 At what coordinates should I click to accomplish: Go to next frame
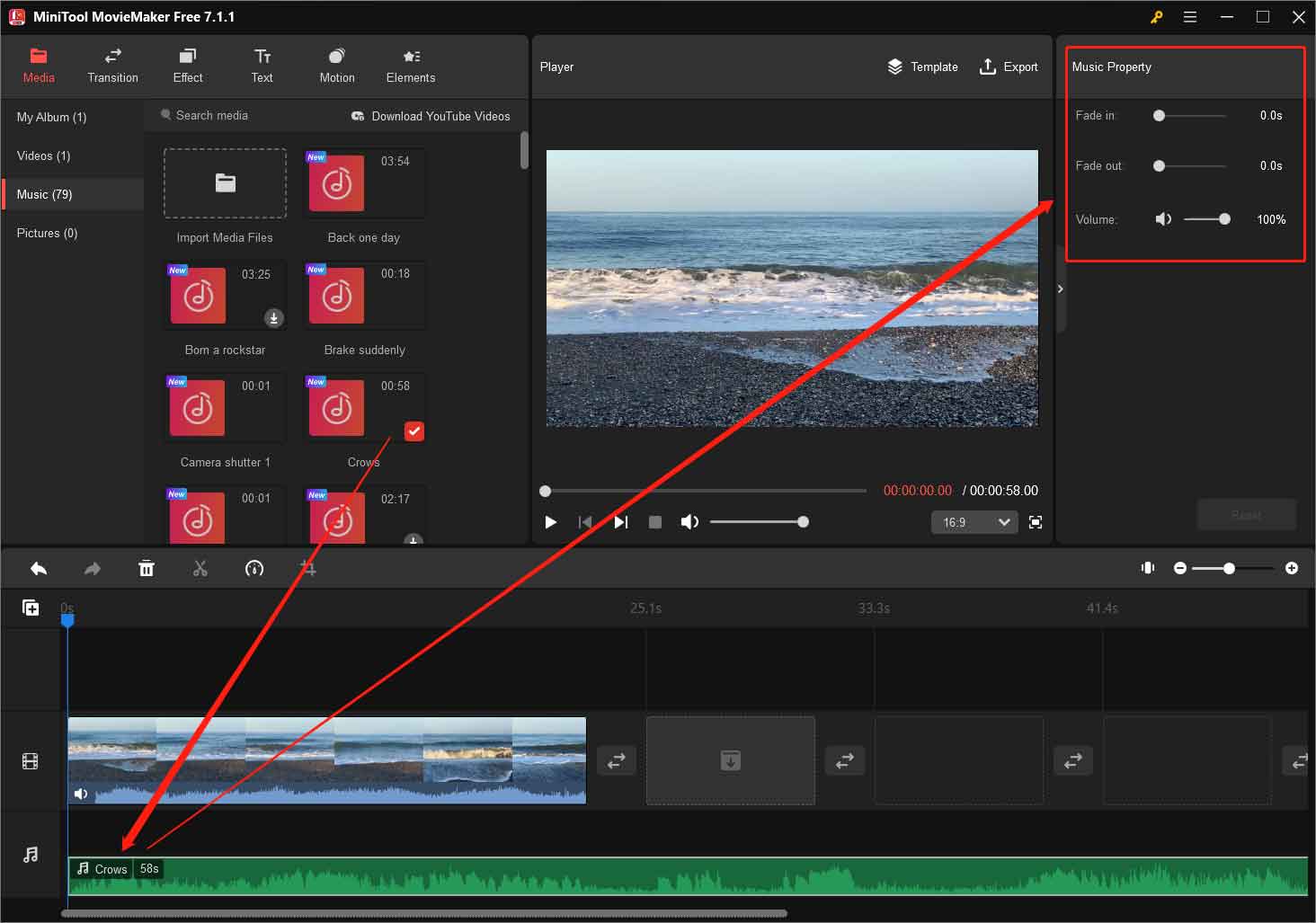pos(620,522)
